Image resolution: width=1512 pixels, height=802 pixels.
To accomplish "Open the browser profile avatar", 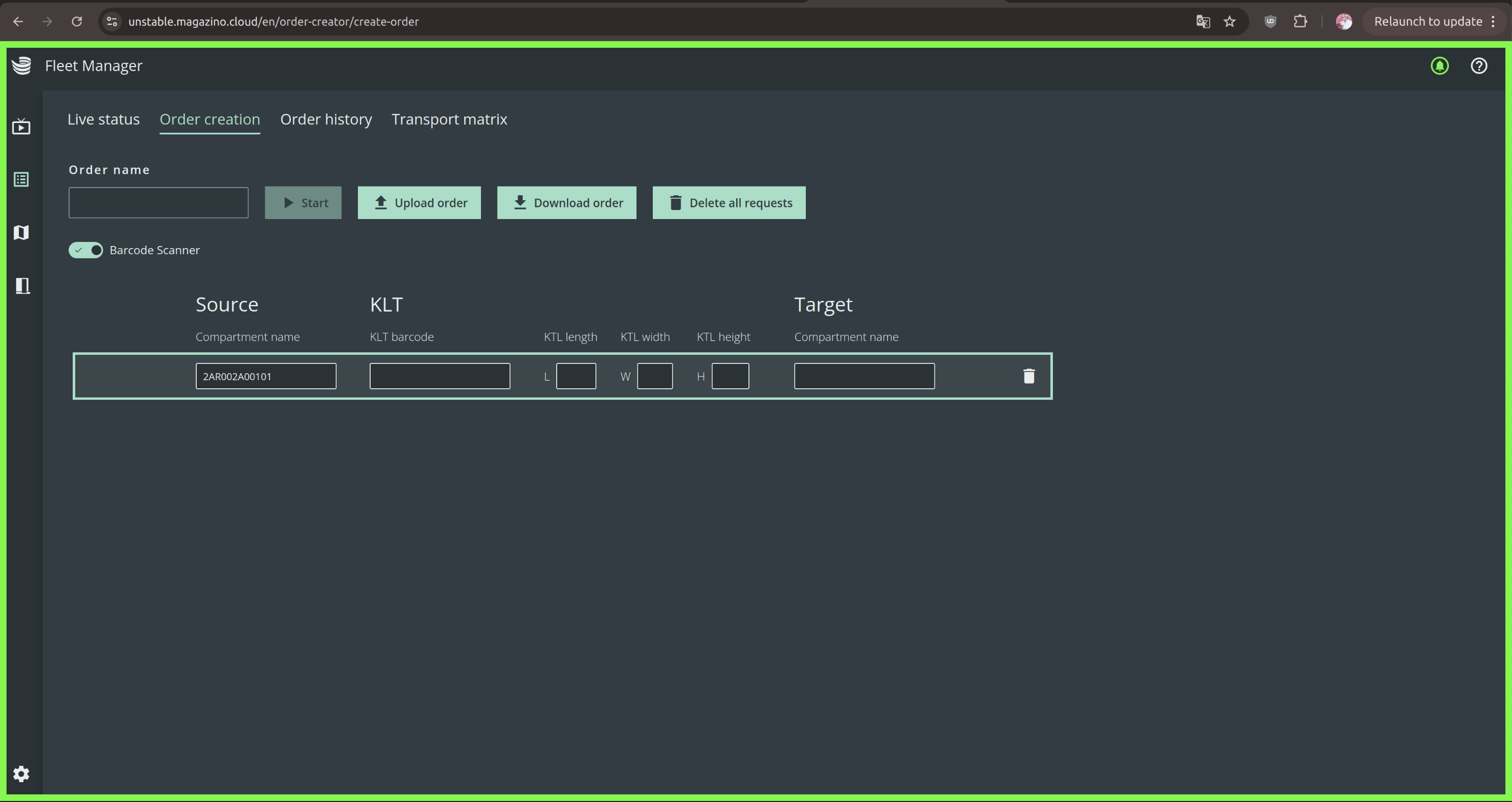I will pyautogui.click(x=1344, y=22).
